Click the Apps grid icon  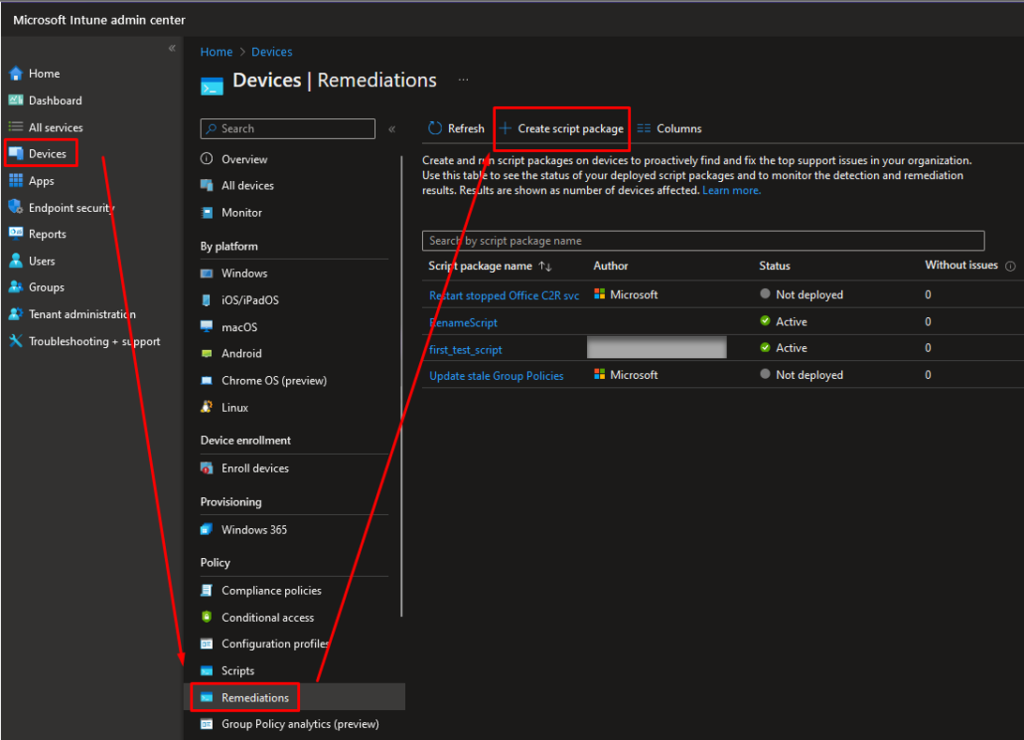point(16,180)
